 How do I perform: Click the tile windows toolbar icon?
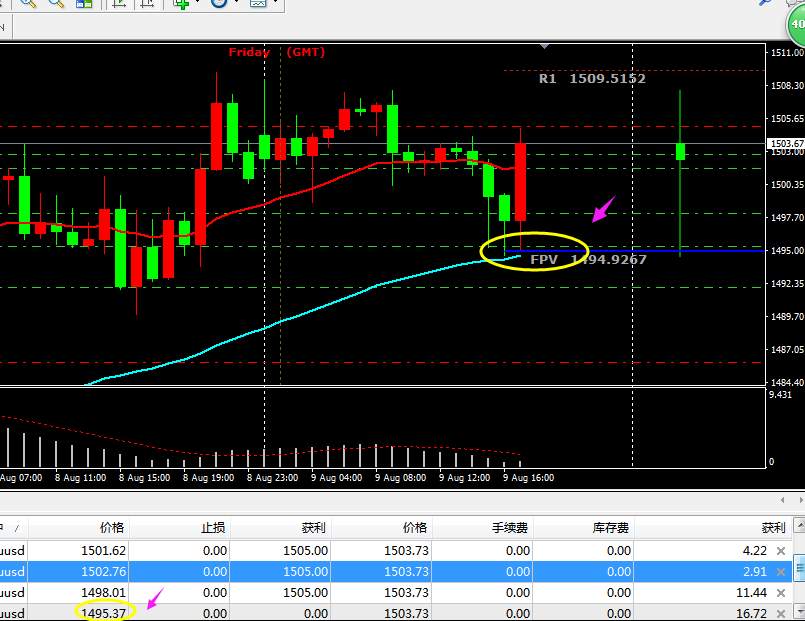coord(84,3)
